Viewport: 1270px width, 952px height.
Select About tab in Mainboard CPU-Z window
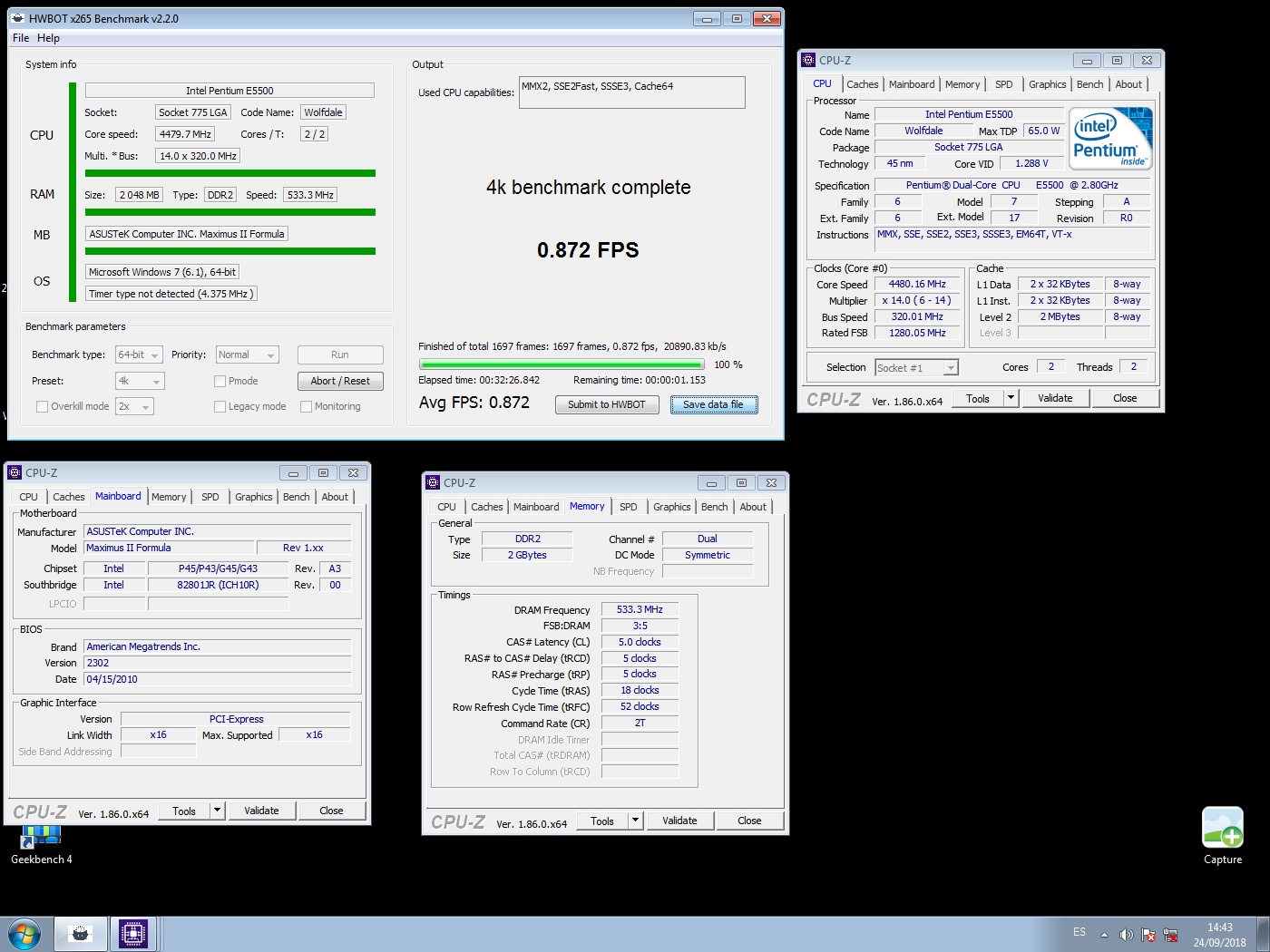point(335,497)
